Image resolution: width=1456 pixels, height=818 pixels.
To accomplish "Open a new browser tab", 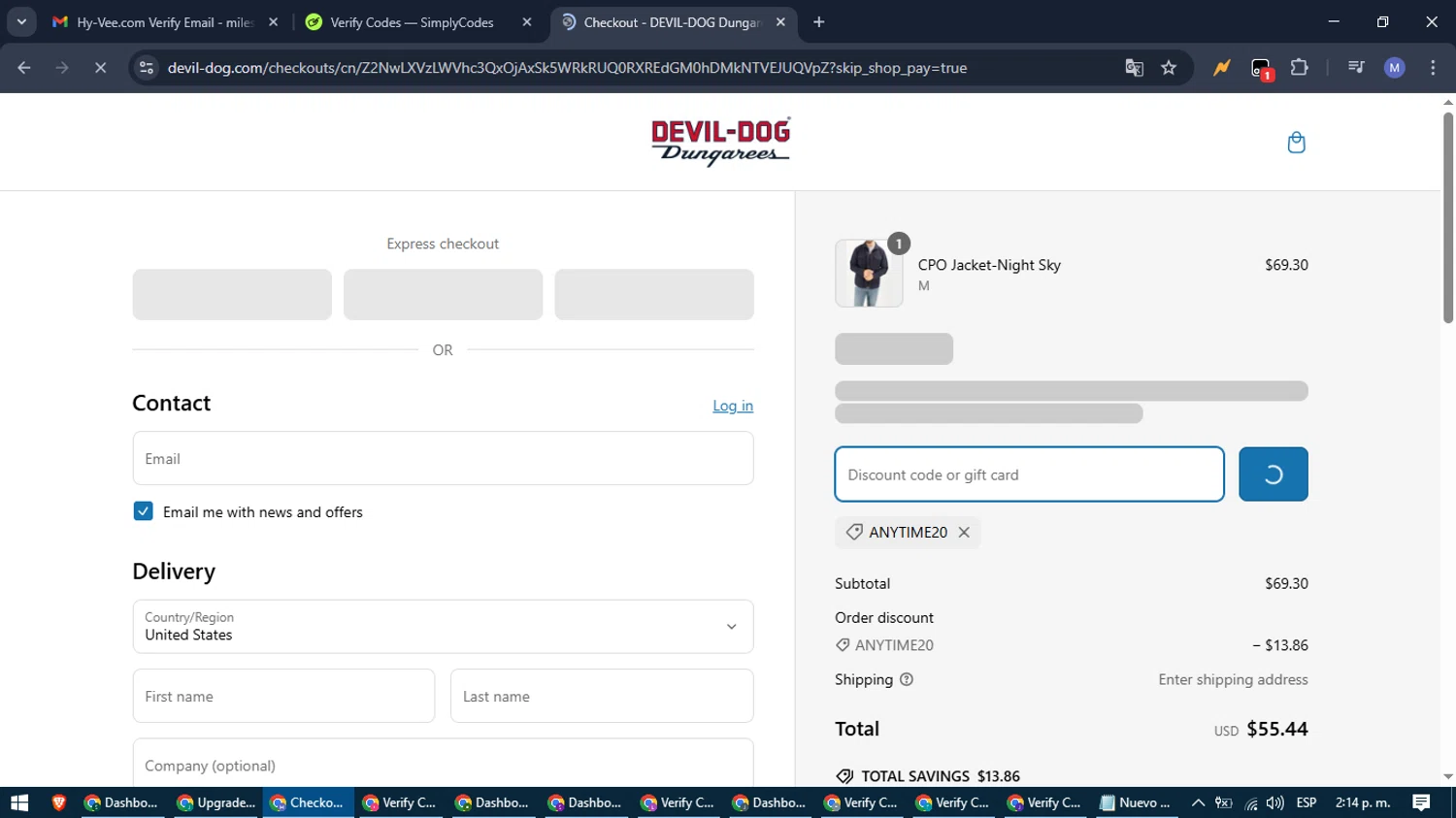I will click(819, 22).
